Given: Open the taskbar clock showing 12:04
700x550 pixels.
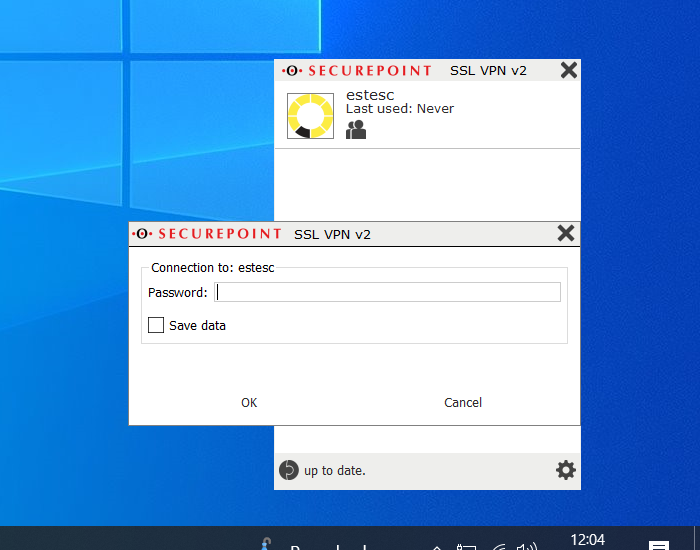Looking at the screenshot, I should coord(588,540).
